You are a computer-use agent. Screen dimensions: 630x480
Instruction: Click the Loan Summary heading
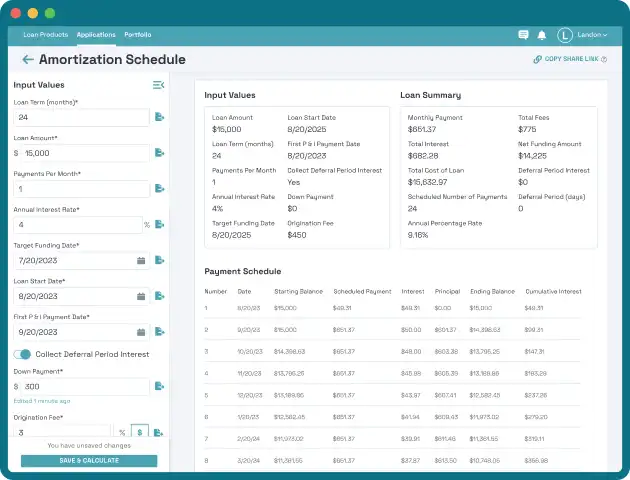(x=430, y=95)
